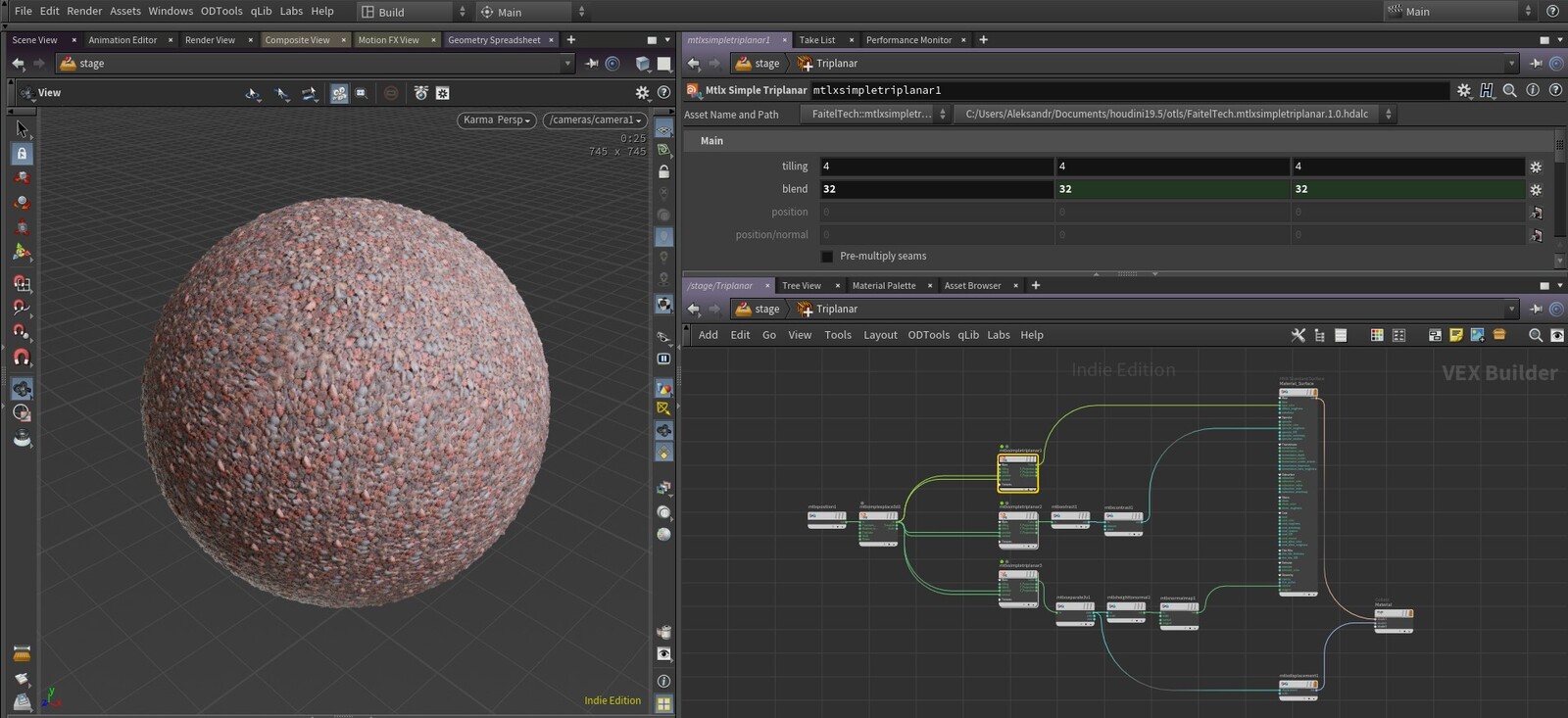Click the parameter search magnifier icon
Image resolution: width=1568 pixels, height=718 pixels.
coord(1510,90)
